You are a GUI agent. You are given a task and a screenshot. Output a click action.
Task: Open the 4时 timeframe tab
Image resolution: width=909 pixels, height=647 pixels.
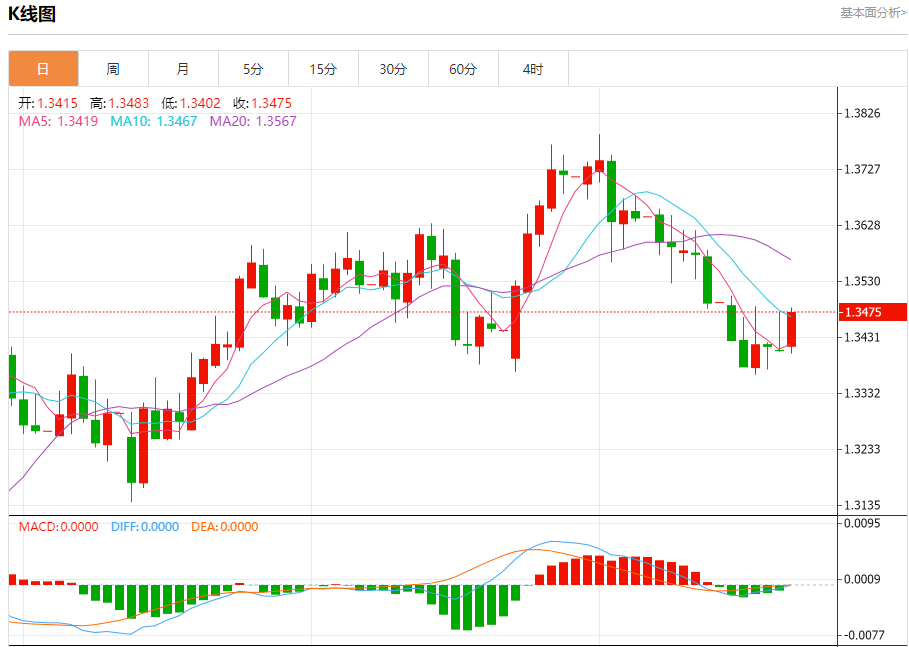click(x=533, y=69)
